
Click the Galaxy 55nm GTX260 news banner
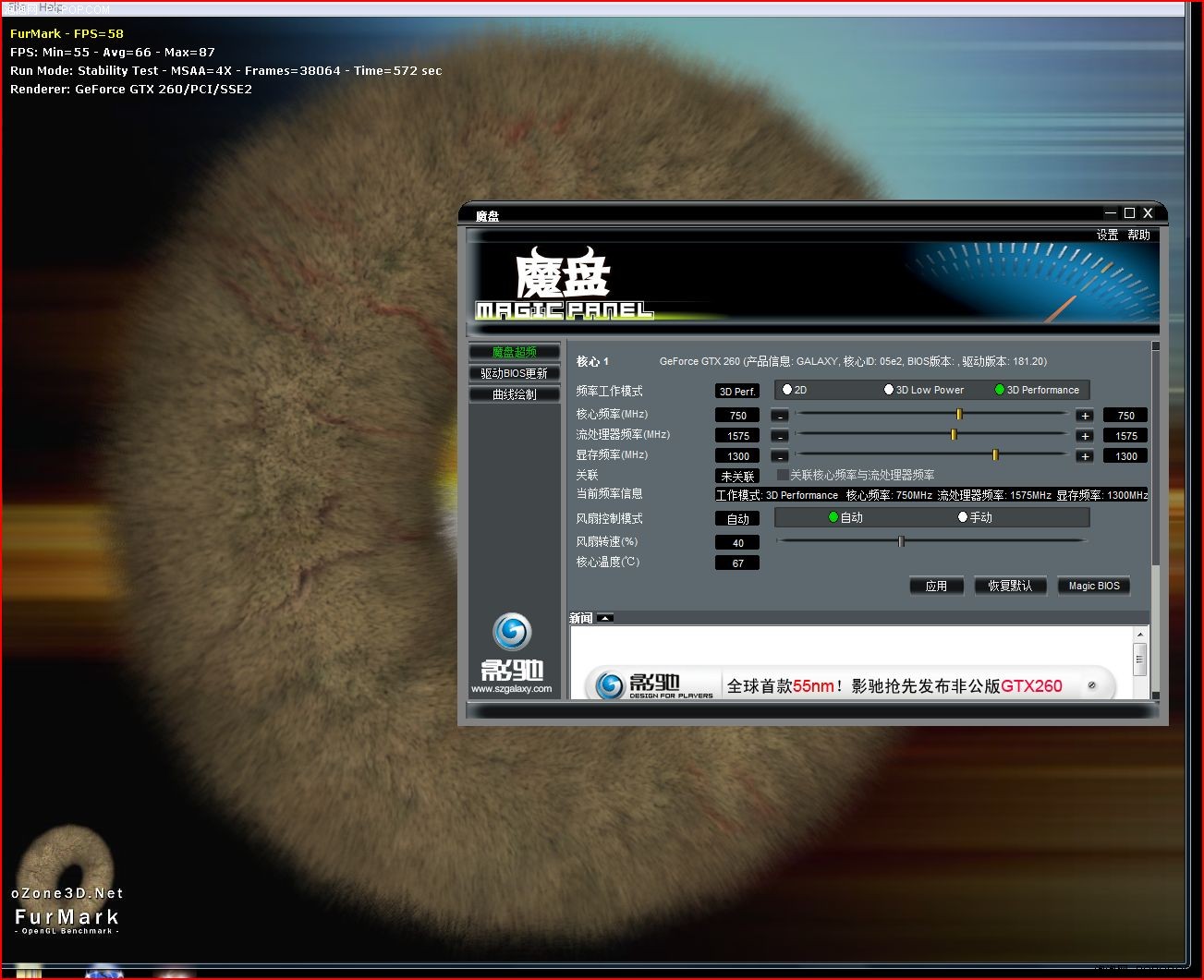[850, 684]
